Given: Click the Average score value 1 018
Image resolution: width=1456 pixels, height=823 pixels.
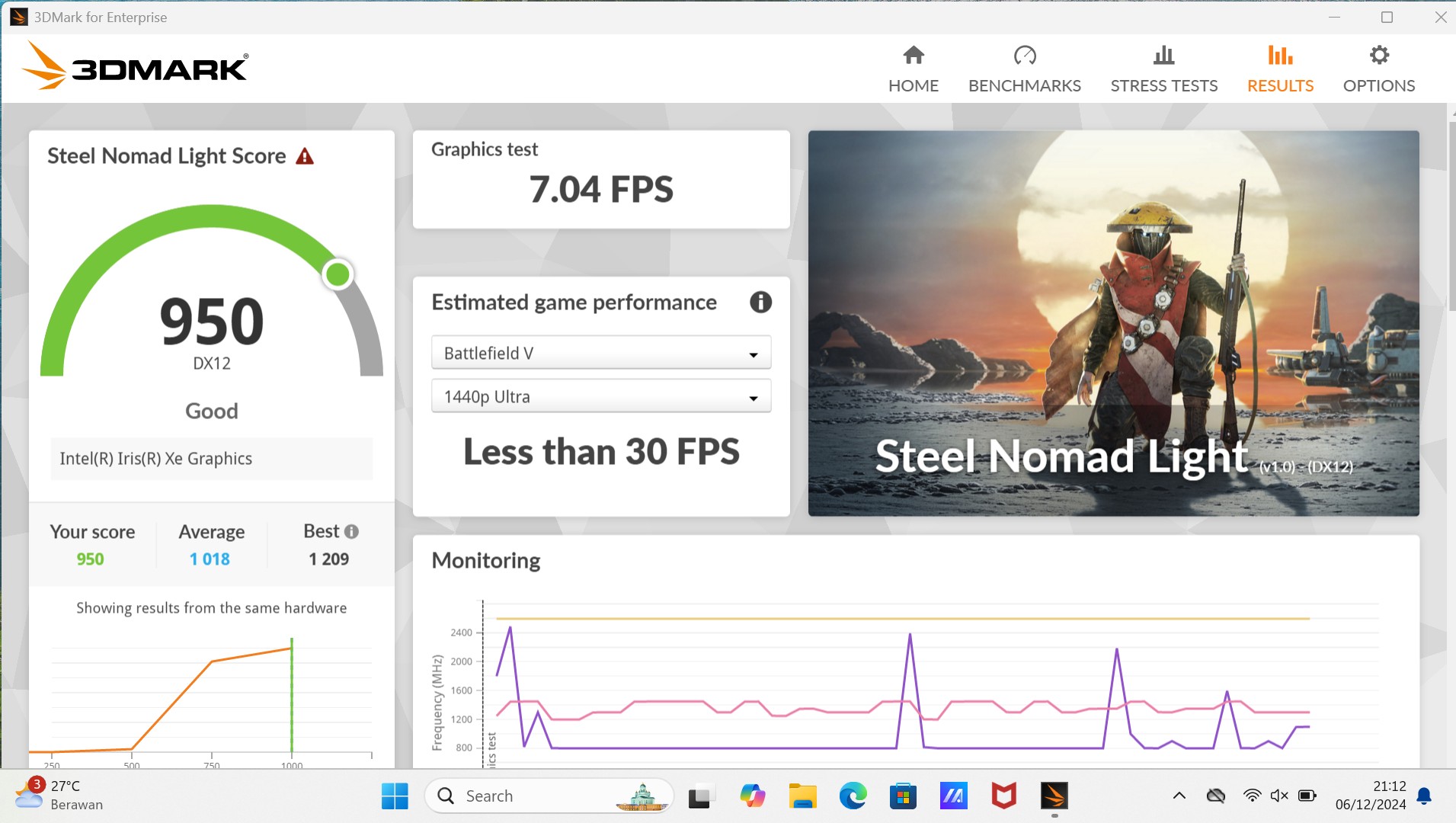Looking at the screenshot, I should tap(210, 559).
